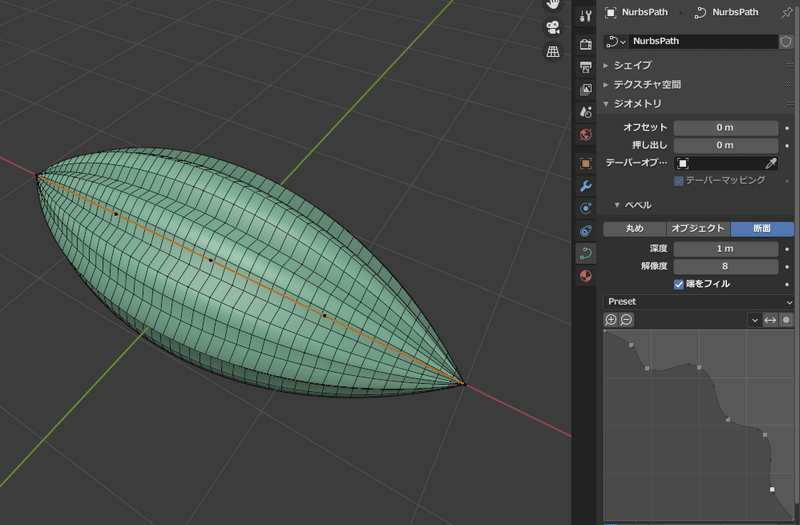
Task: Select the オブジェクト bevel mode tab
Action: pos(698,229)
